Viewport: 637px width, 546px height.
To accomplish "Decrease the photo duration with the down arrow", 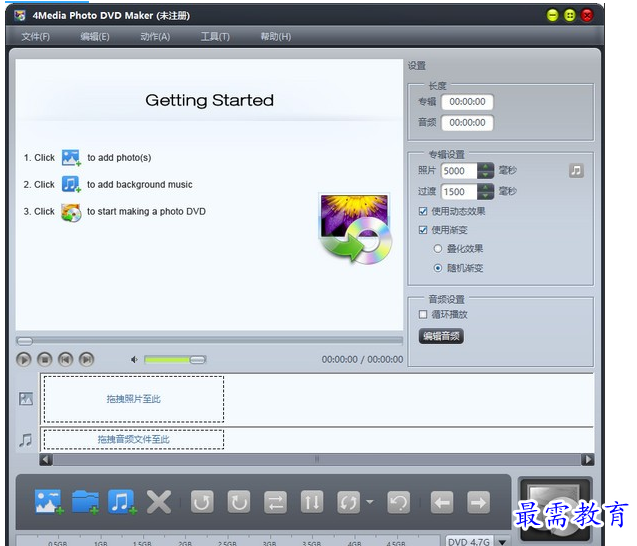I will [485, 175].
